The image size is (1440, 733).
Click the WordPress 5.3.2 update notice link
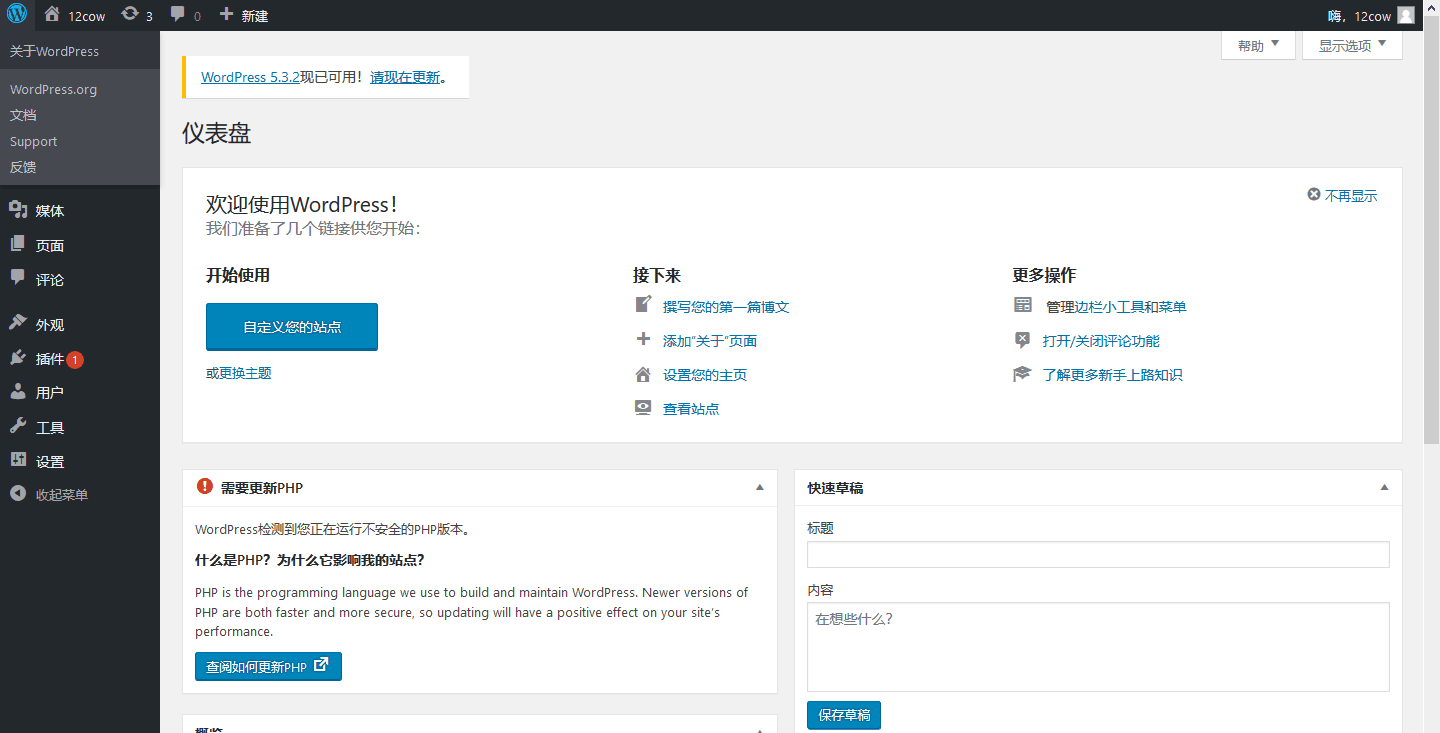click(251, 77)
